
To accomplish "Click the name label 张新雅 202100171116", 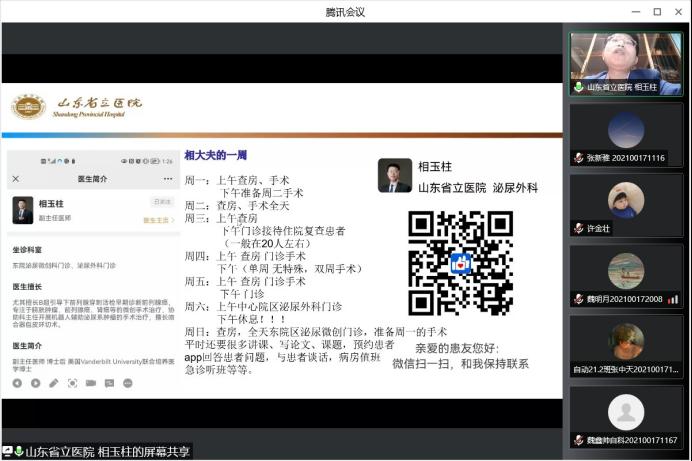I will tap(626, 158).
